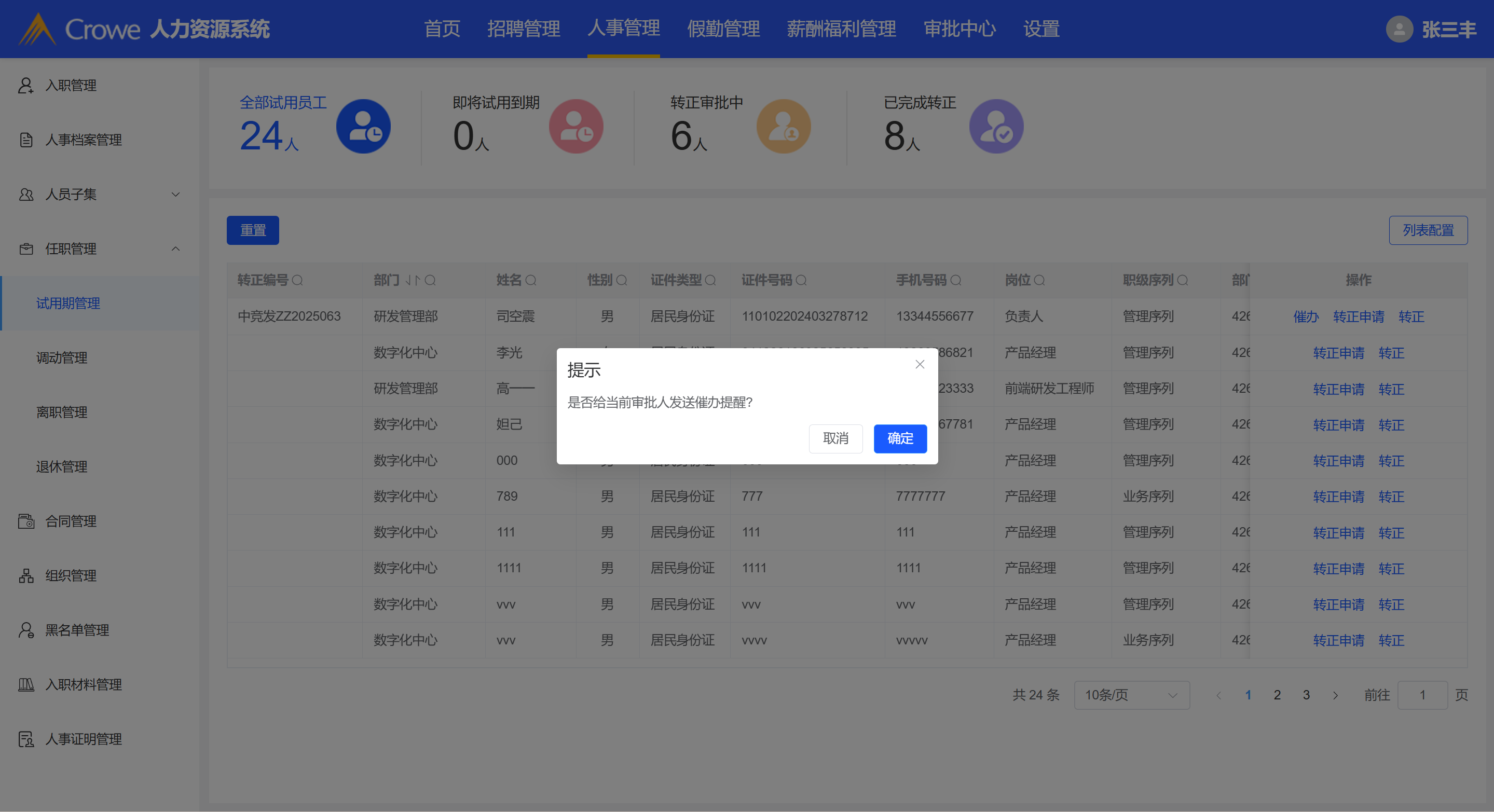This screenshot has height=812, width=1494.
Task: Click 取消 in the prompt dialog
Action: tap(835, 438)
